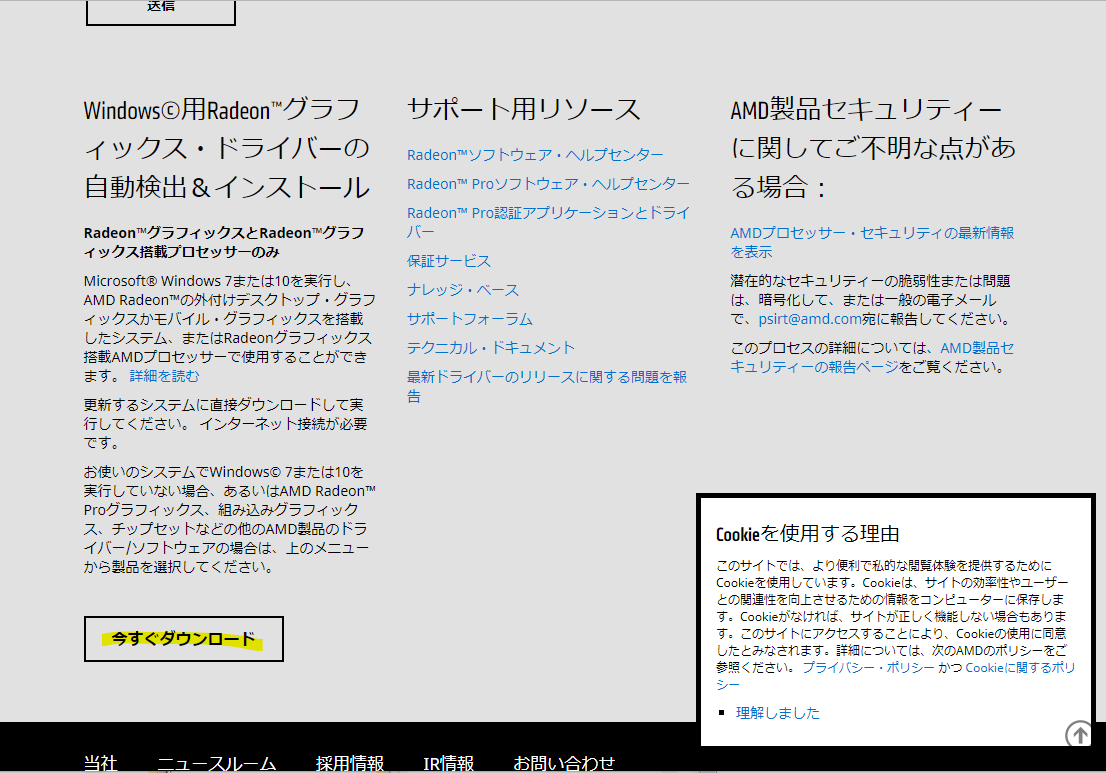Open the ナレッジ・ベース link
Image resolution: width=1106 pixels, height=773 pixels.
click(463, 290)
